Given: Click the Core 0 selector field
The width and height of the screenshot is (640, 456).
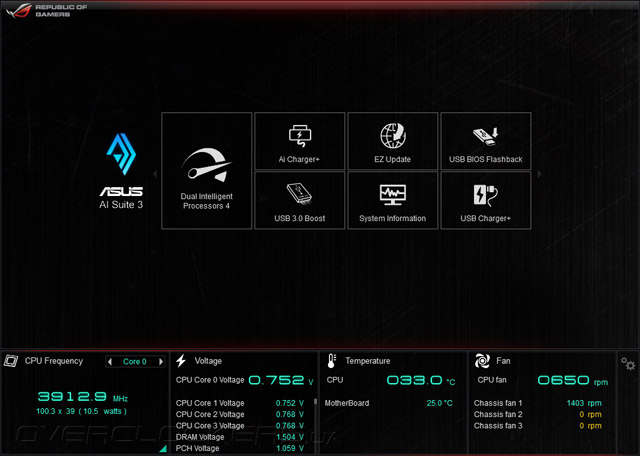Looking at the screenshot, I should click(135, 362).
